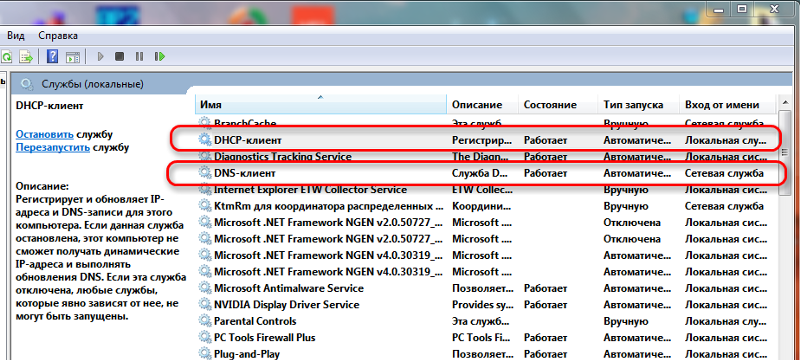This screenshot has height=360, width=800.
Task: Click Работает status in DHCP-клиент row
Action: coord(545,140)
